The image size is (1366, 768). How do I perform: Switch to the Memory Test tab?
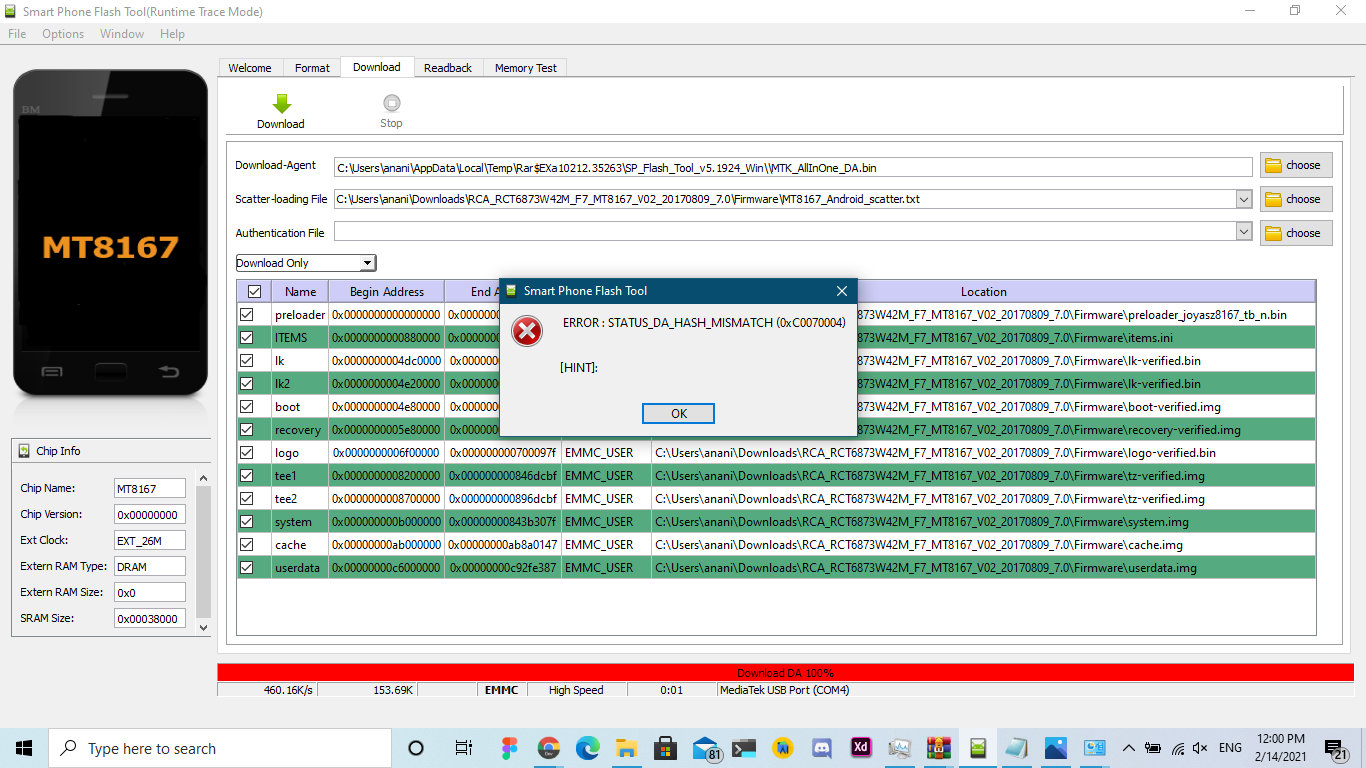[526, 68]
